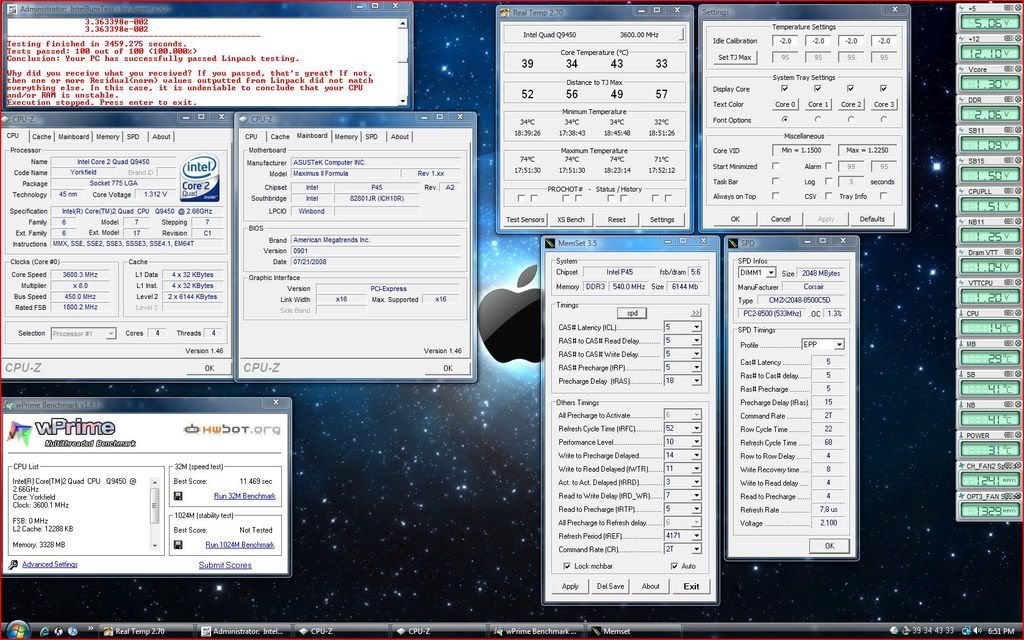Click the Core 1 text color swatch
1024x640 pixels.
(x=818, y=104)
